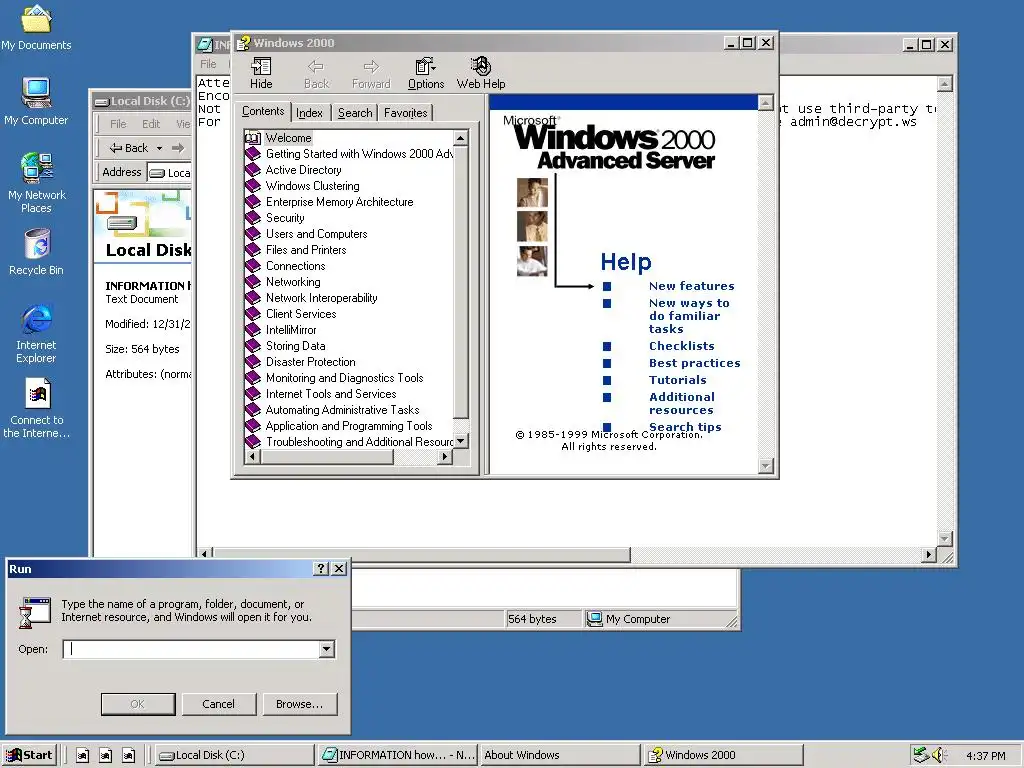Screen dimensions: 1024x768
Task: Select Client Services topic
Action: click(300, 314)
